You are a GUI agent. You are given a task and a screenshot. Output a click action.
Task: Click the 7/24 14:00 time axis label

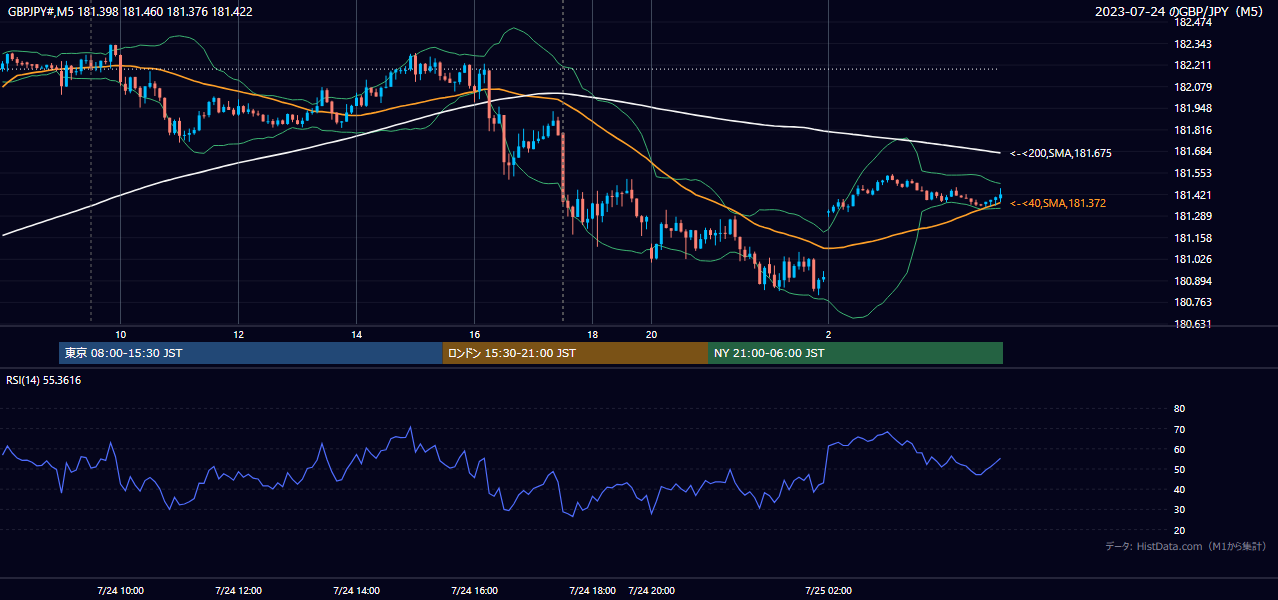357,591
